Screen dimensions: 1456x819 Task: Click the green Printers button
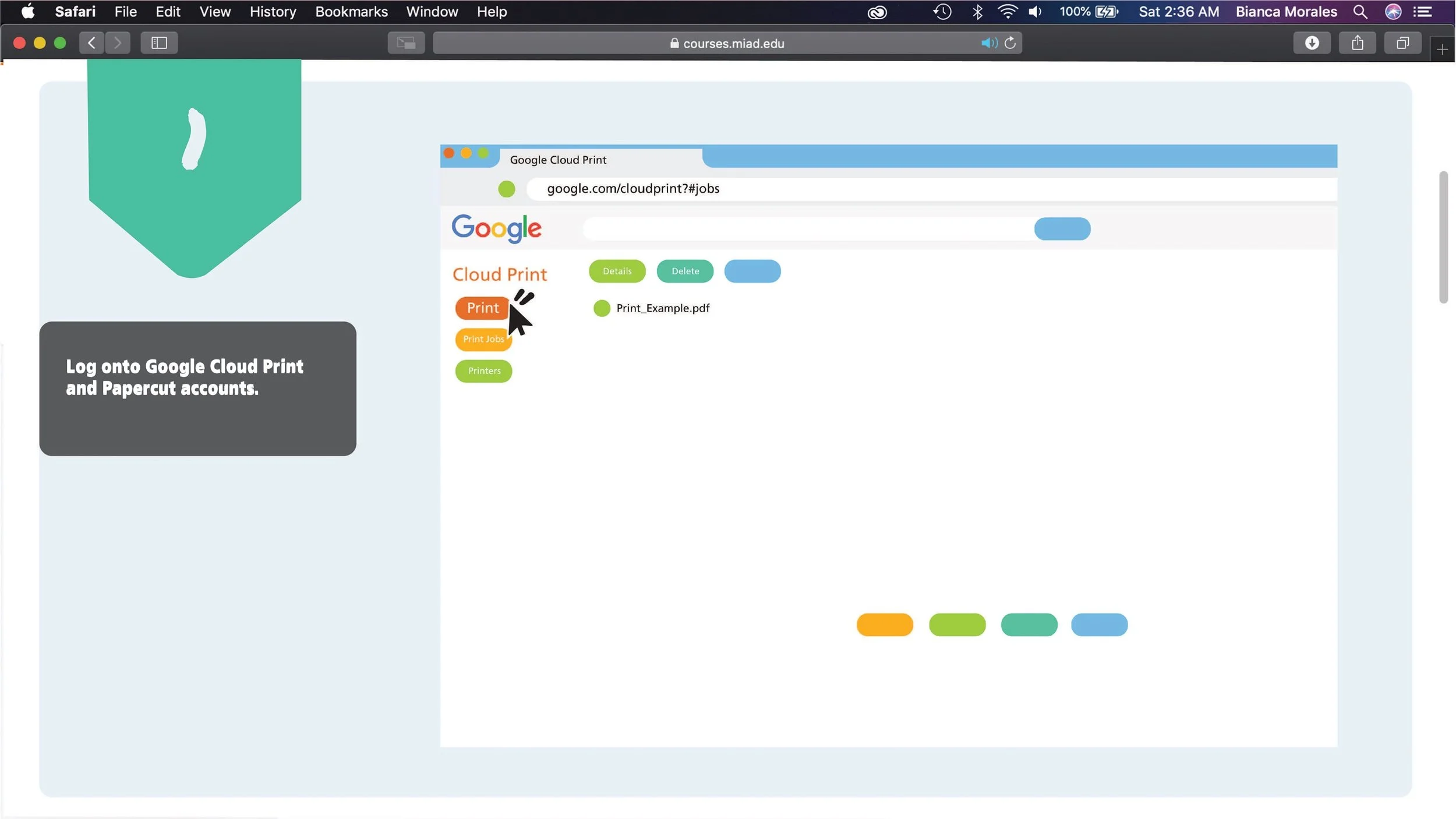click(483, 371)
